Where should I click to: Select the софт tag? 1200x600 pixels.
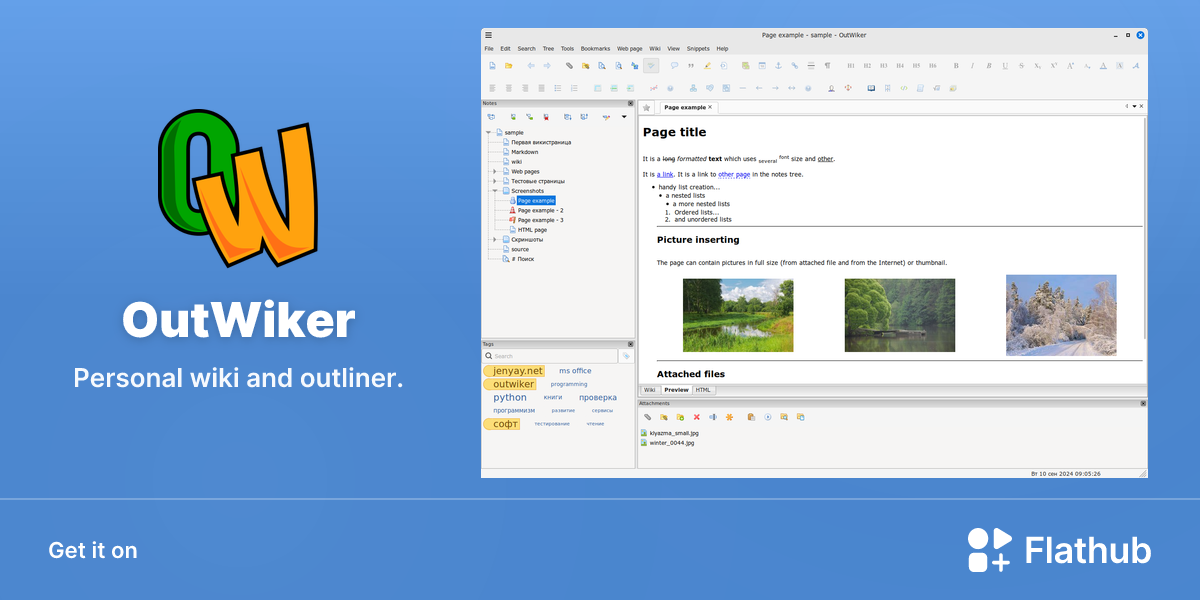click(x=502, y=424)
